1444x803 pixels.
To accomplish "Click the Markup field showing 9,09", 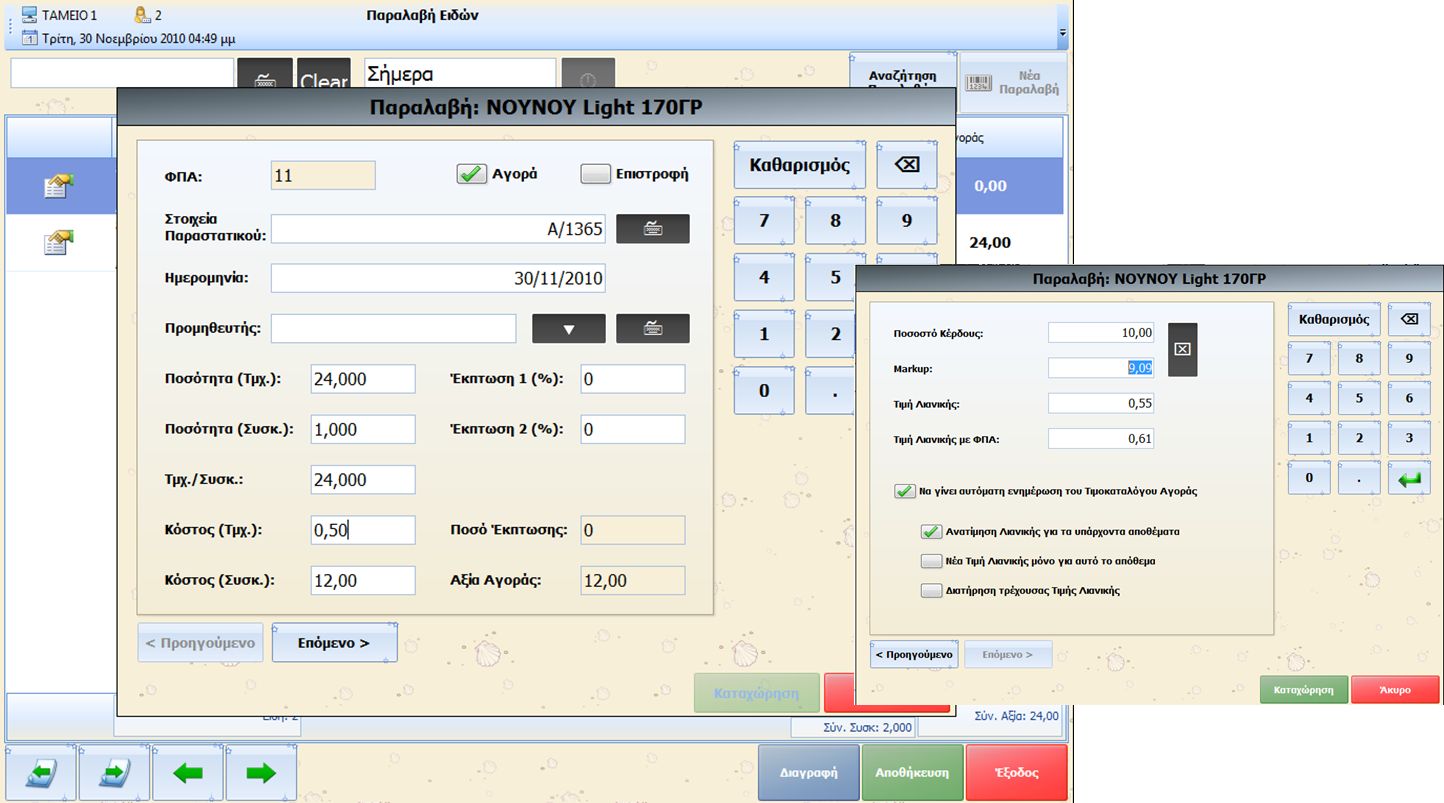I will pyautogui.click(x=1101, y=368).
